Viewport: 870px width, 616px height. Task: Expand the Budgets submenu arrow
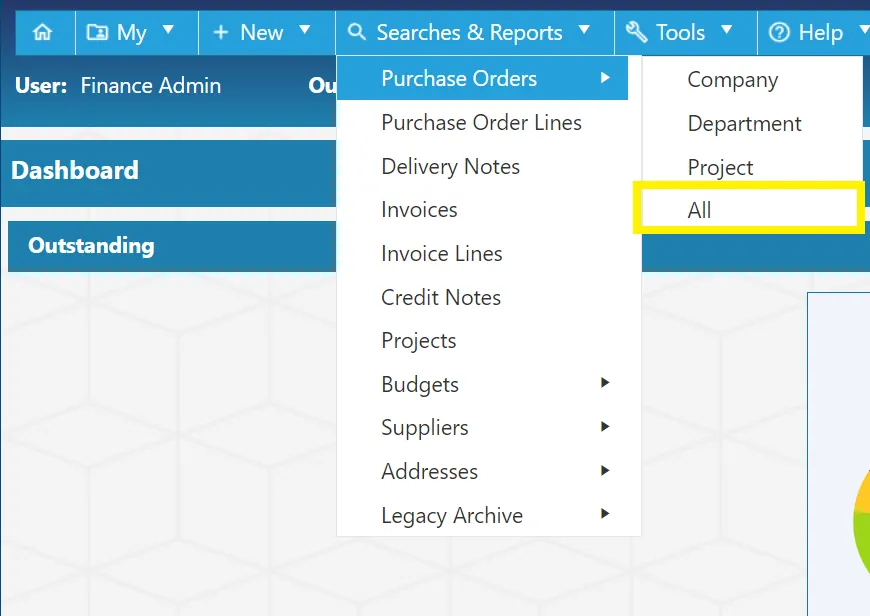tap(605, 382)
